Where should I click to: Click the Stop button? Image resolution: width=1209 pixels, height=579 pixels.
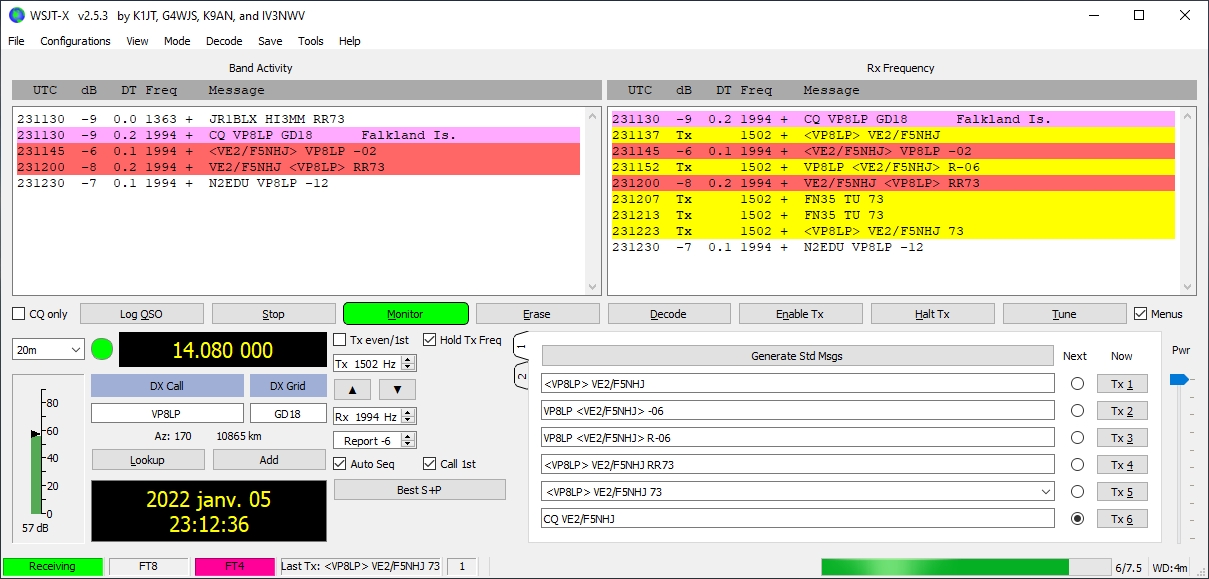click(x=274, y=314)
